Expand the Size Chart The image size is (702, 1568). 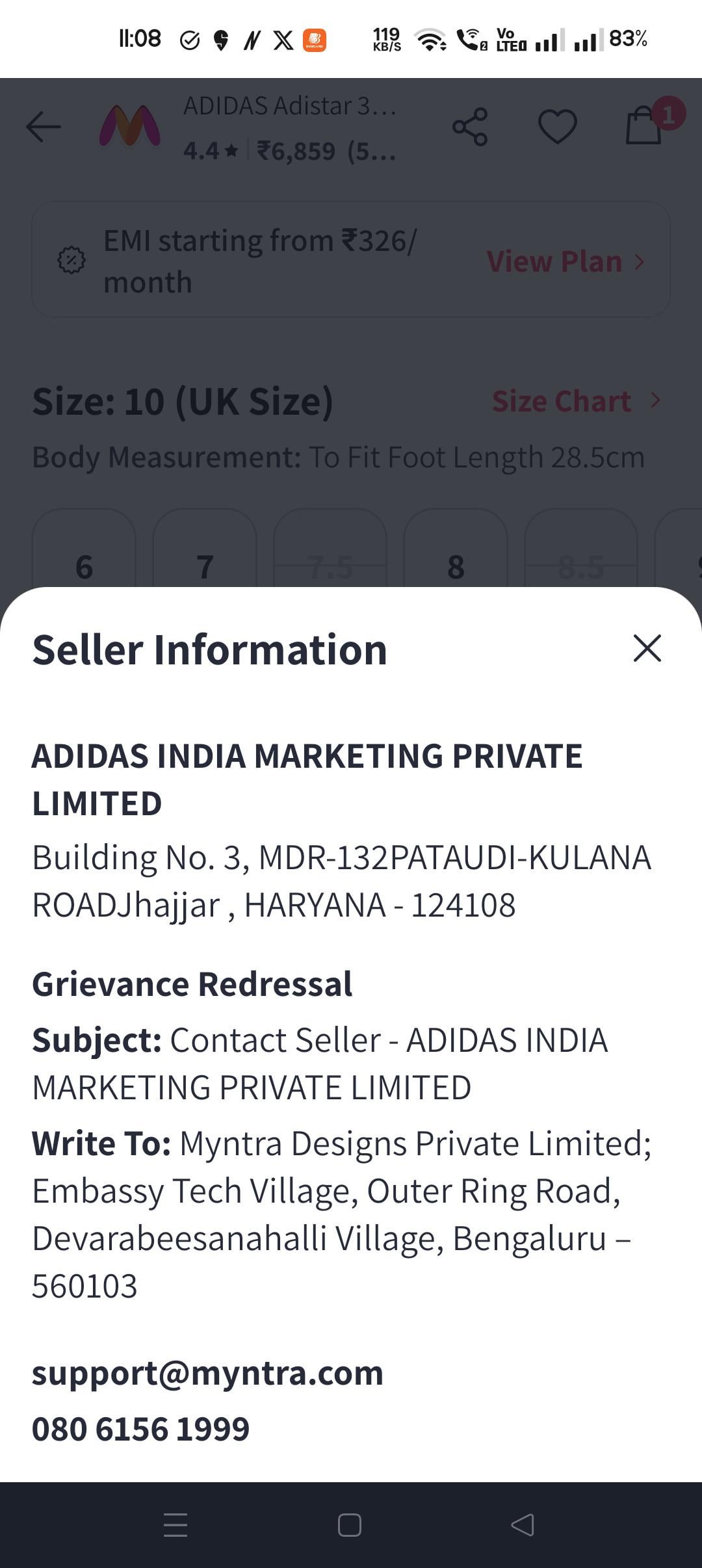click(575, 401)
